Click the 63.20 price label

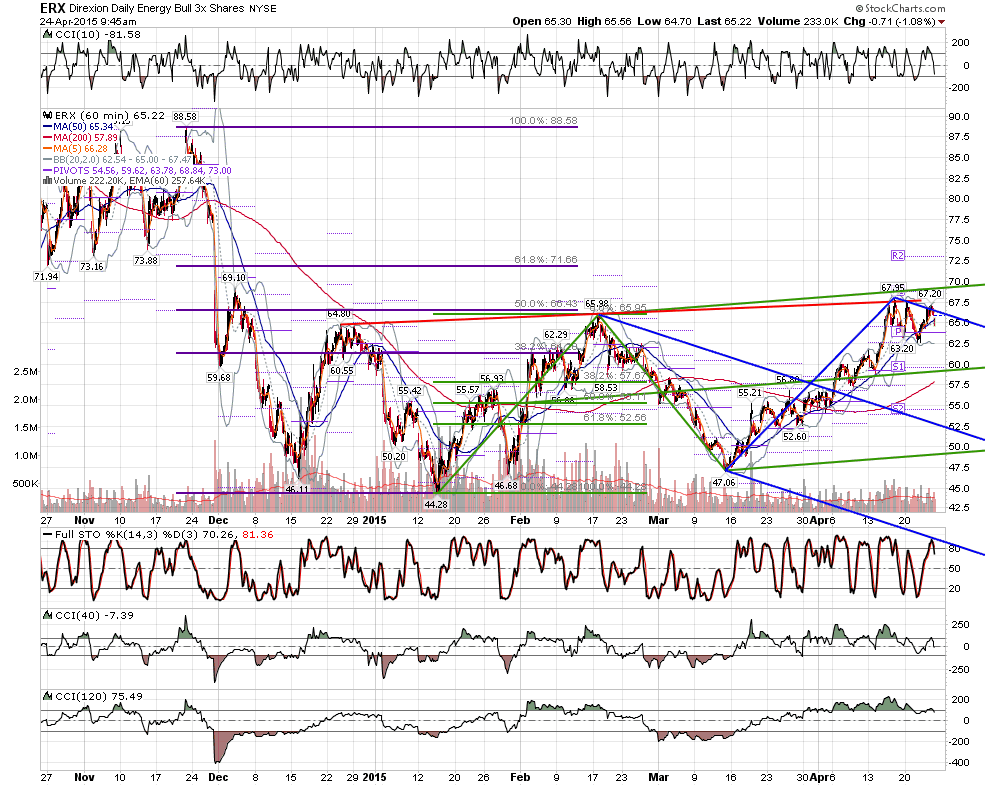pyautogui.click(x=902, y=348)
